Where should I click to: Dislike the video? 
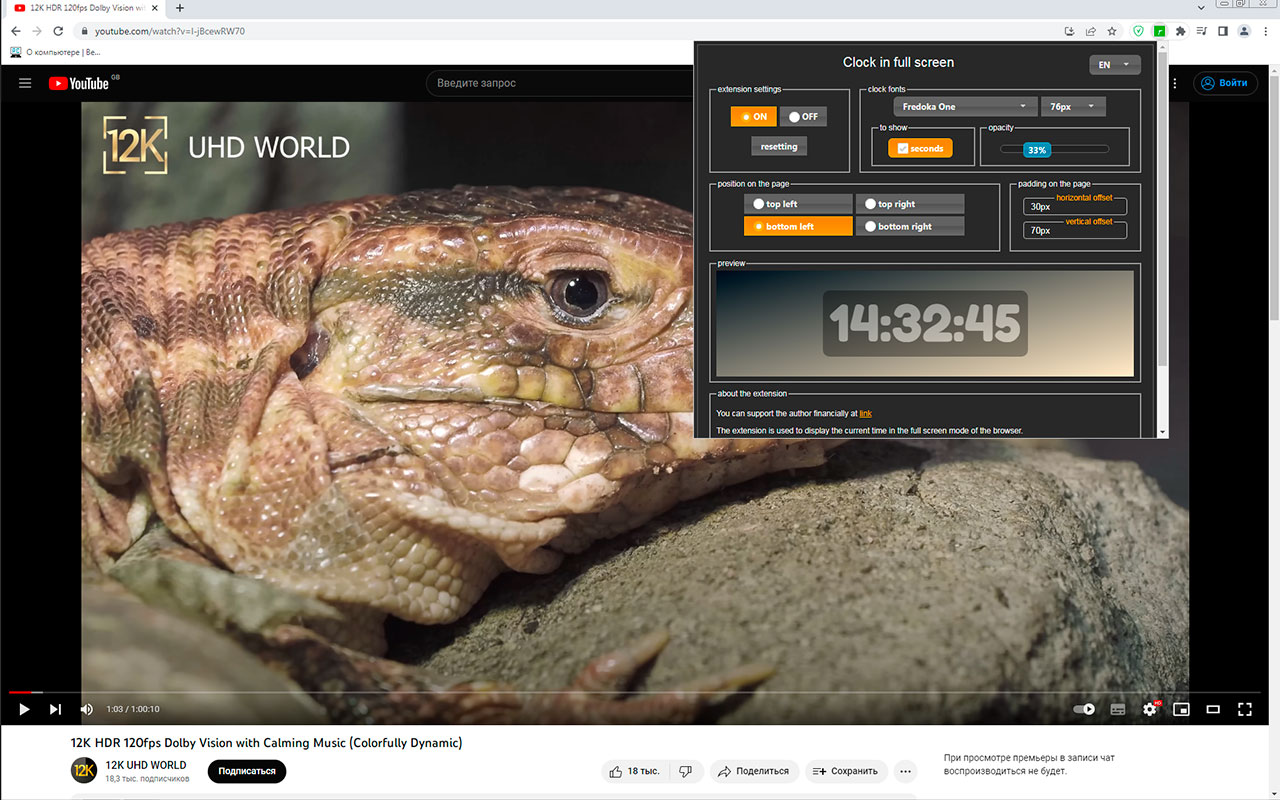685,771
